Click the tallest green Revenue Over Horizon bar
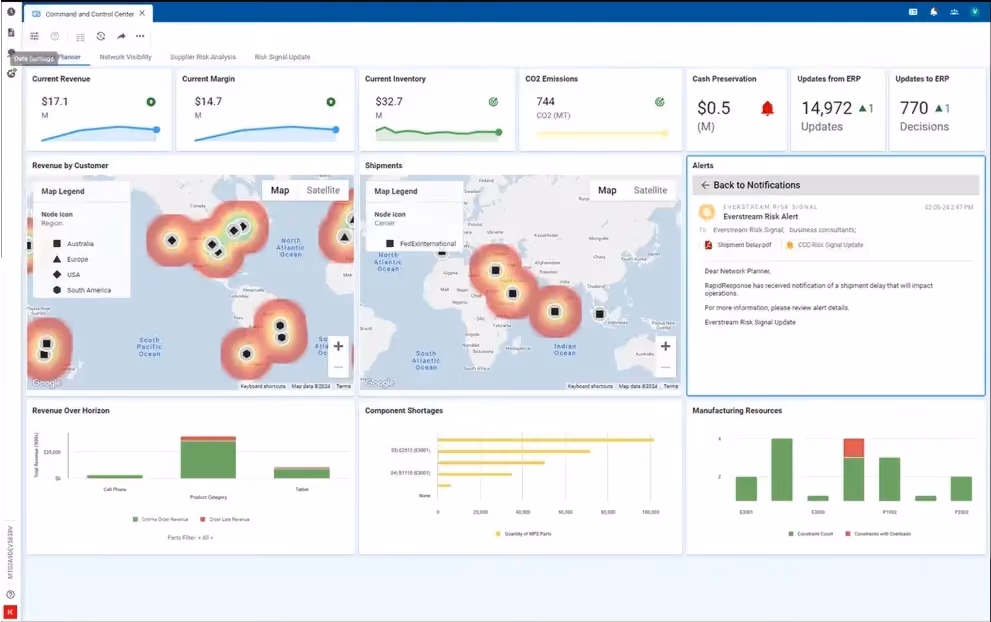991x622 pixels. coord(208,460)
